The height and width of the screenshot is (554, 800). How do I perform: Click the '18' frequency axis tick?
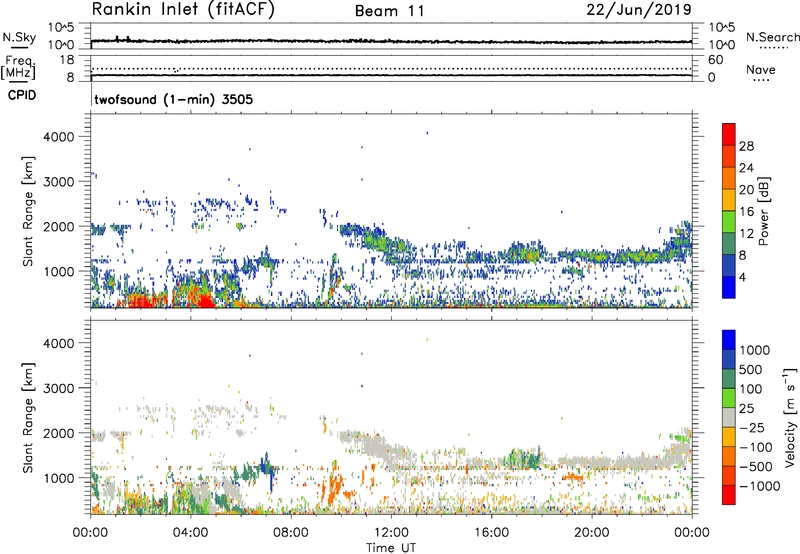[x=67, y=60]
